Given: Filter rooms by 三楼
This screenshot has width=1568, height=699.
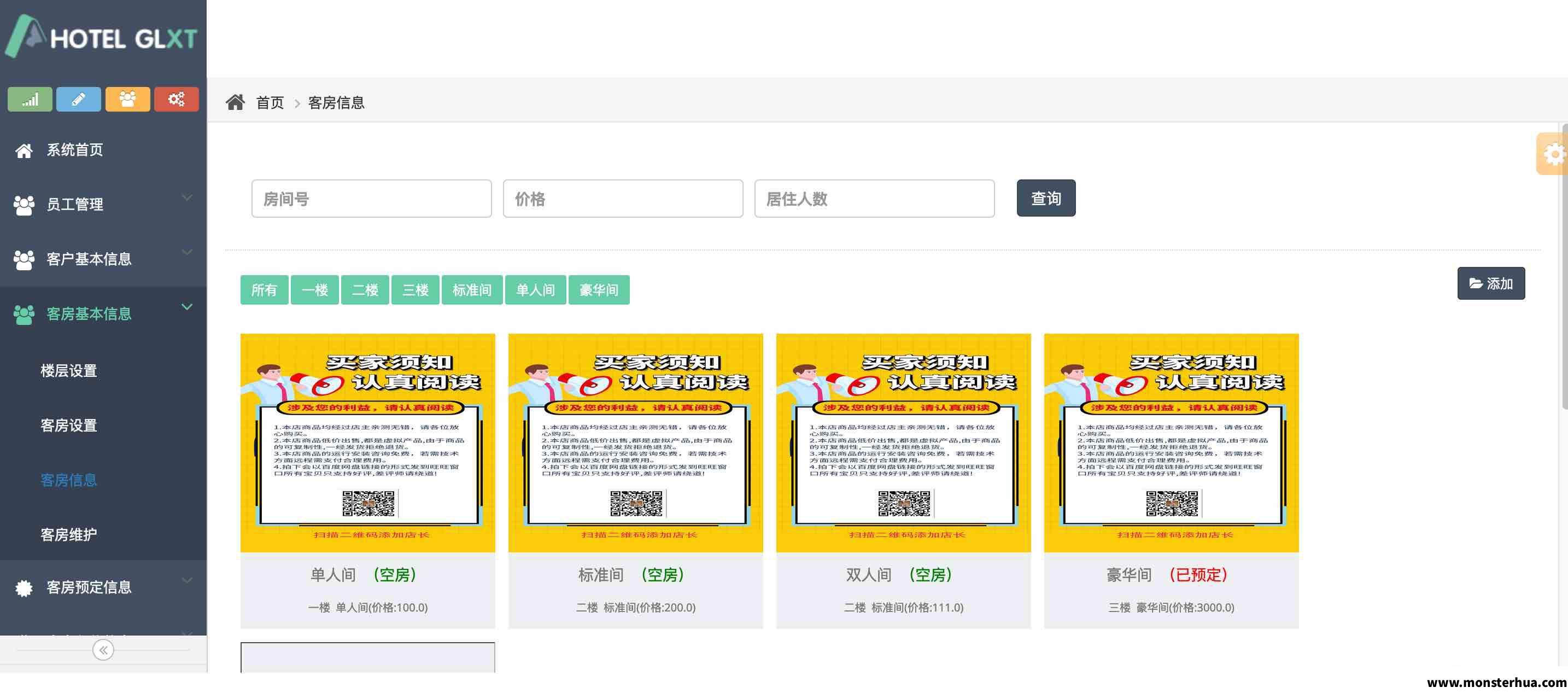Looking at the screenshot, I should [x=415, y=290].
